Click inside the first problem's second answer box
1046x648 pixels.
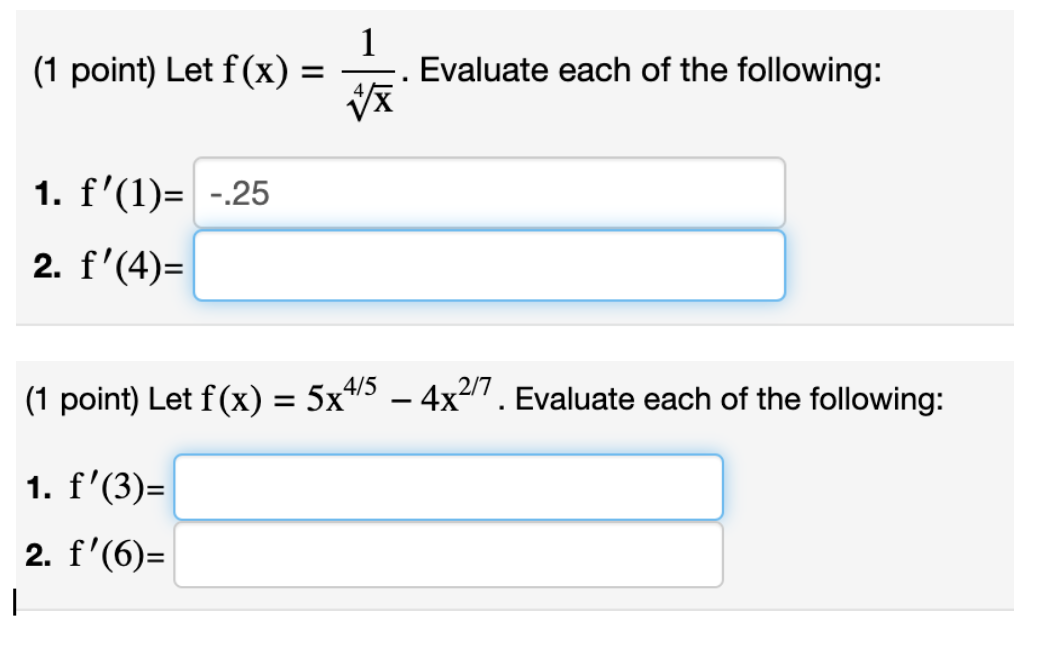[490, 263]
